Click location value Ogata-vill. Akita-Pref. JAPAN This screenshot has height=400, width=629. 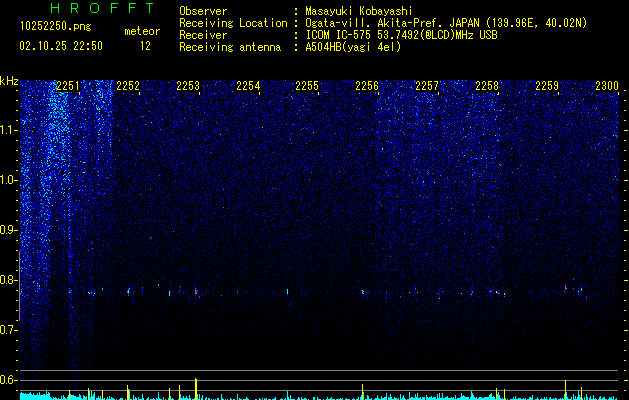392,23
